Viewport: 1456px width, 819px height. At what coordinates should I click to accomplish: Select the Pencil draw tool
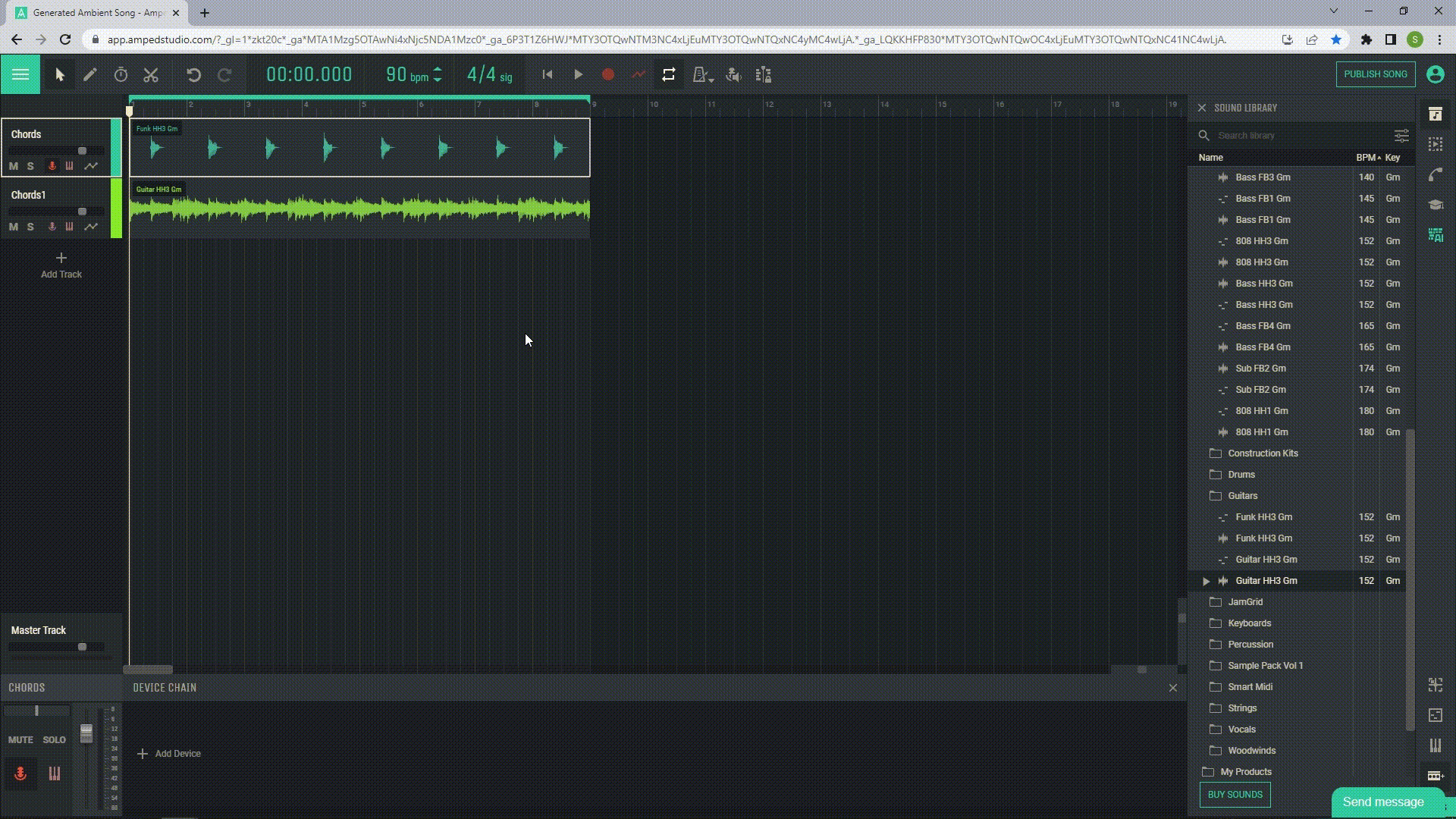(x=90, y=74)
